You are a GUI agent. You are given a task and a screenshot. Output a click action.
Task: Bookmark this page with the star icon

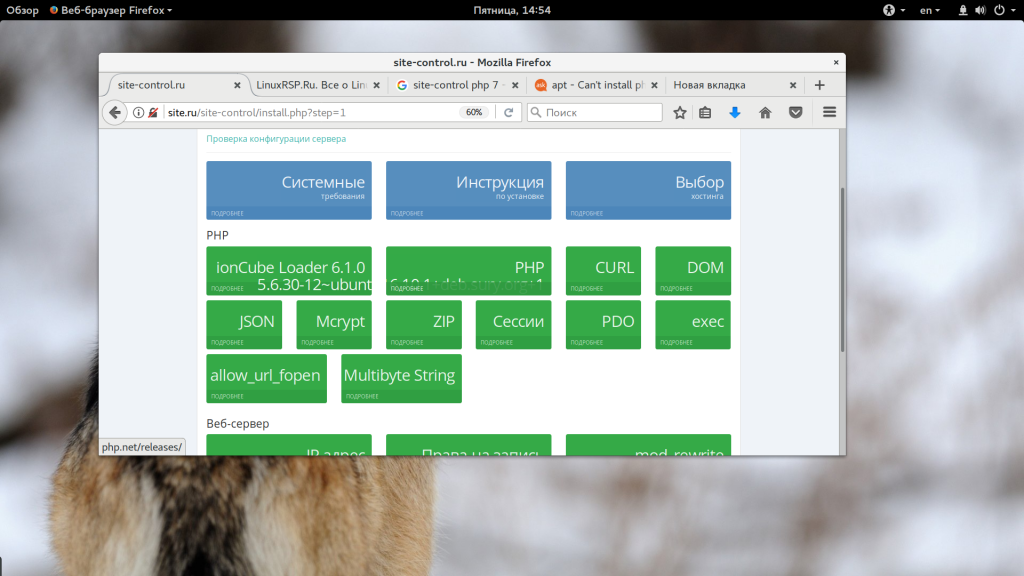[x=680, y=113]
